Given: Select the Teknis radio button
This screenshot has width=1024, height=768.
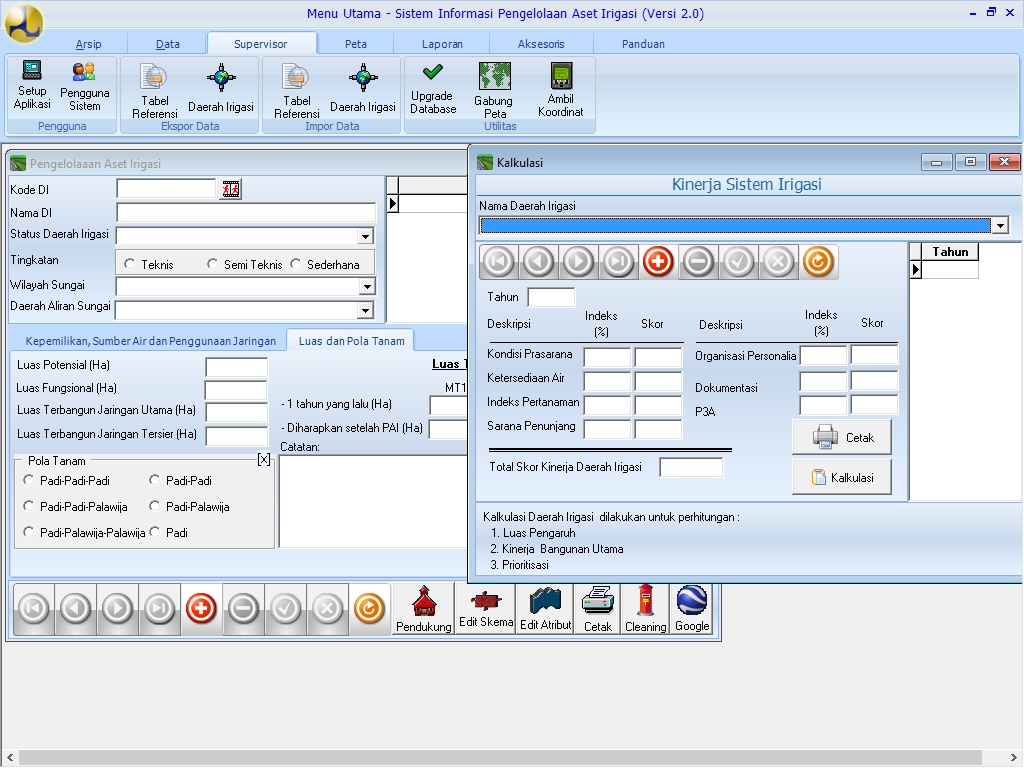Looking at the screenshot, I should coord(130,265).
